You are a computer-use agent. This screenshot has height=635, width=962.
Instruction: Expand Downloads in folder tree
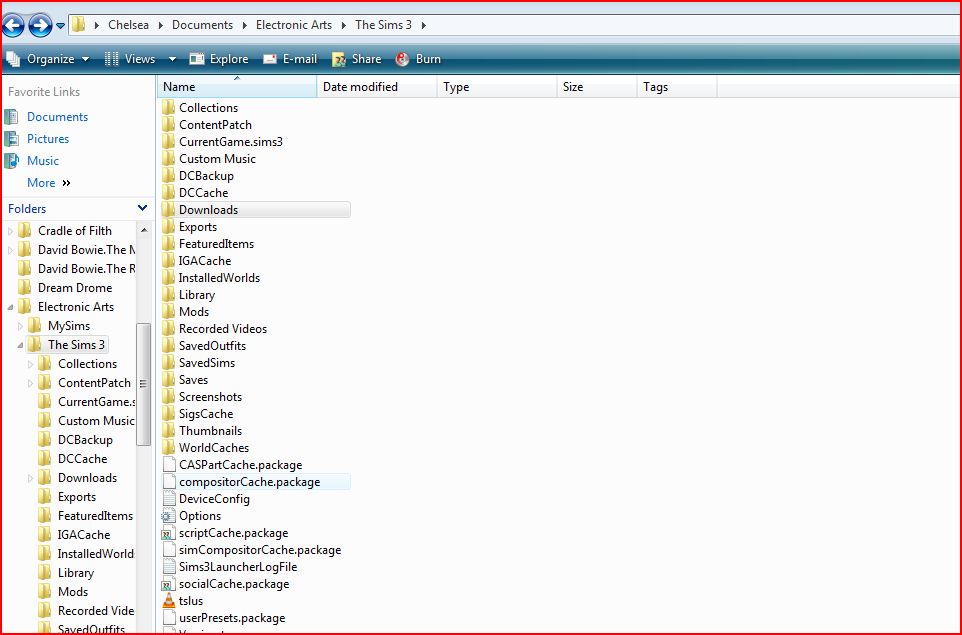(30, 478)
